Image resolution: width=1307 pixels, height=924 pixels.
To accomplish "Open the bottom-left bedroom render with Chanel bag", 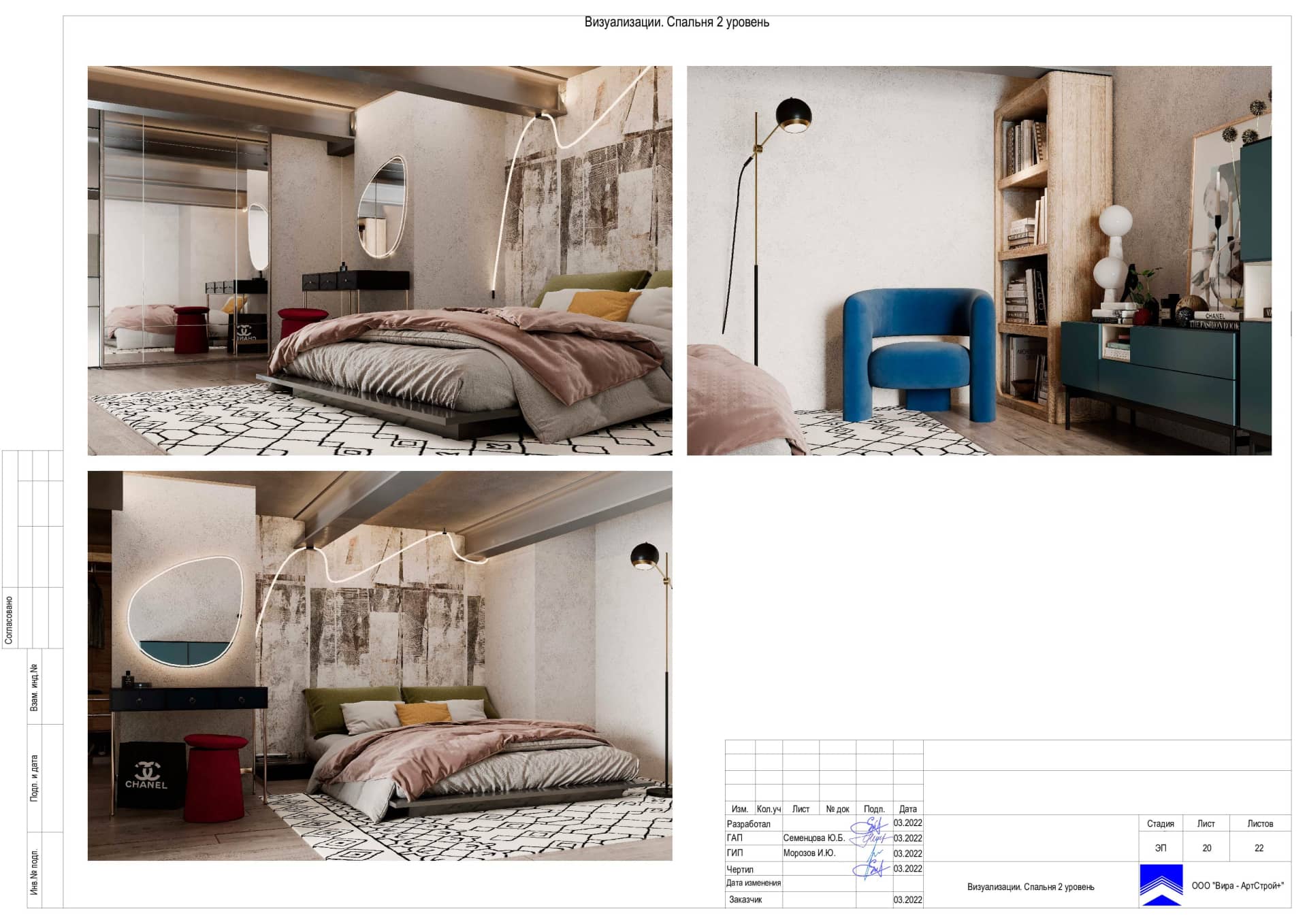I will [x=380, y=666].
